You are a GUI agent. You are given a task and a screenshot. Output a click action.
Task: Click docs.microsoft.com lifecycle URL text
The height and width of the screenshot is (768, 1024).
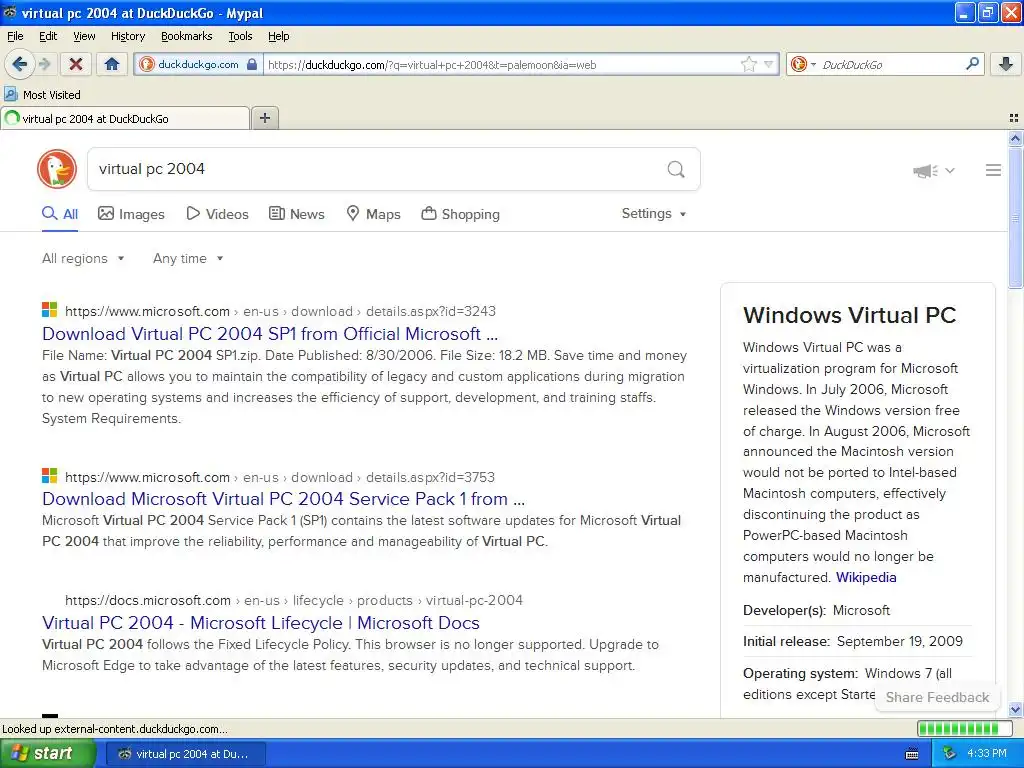[294, 600]
